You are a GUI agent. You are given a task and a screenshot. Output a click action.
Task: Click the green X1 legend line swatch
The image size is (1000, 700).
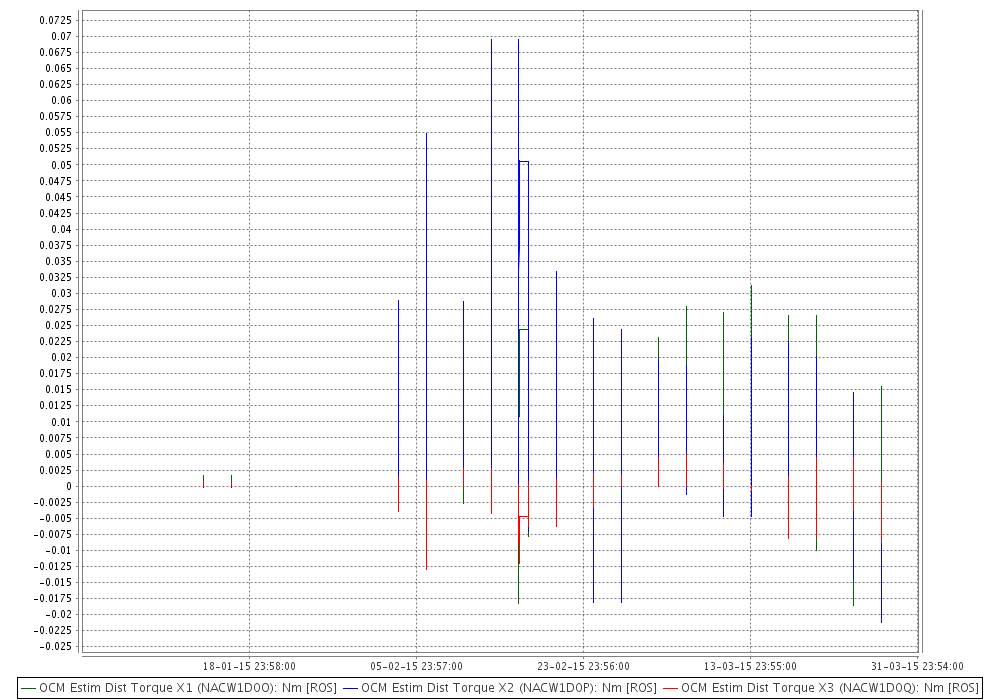[29, 689]
